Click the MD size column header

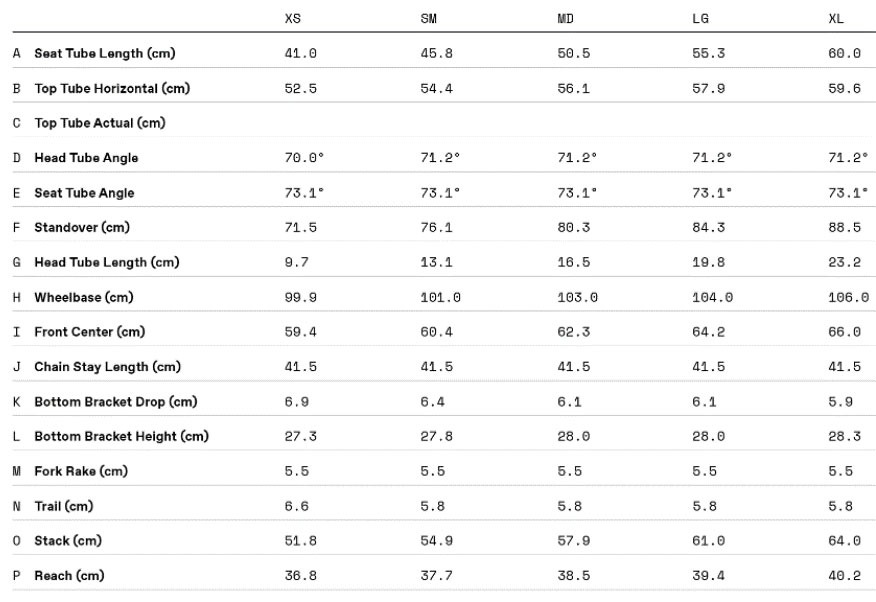(565, 19)
